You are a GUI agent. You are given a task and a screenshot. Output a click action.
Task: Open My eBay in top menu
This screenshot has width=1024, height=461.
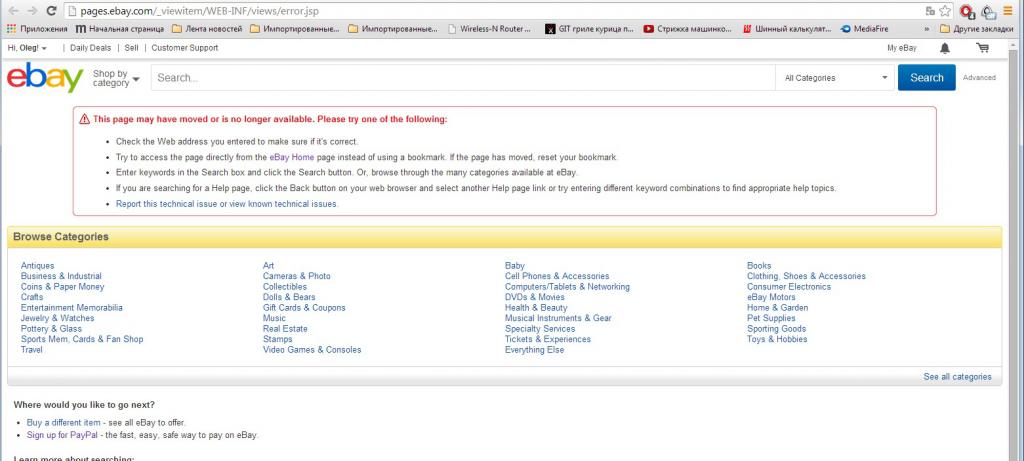pos(902,48)
